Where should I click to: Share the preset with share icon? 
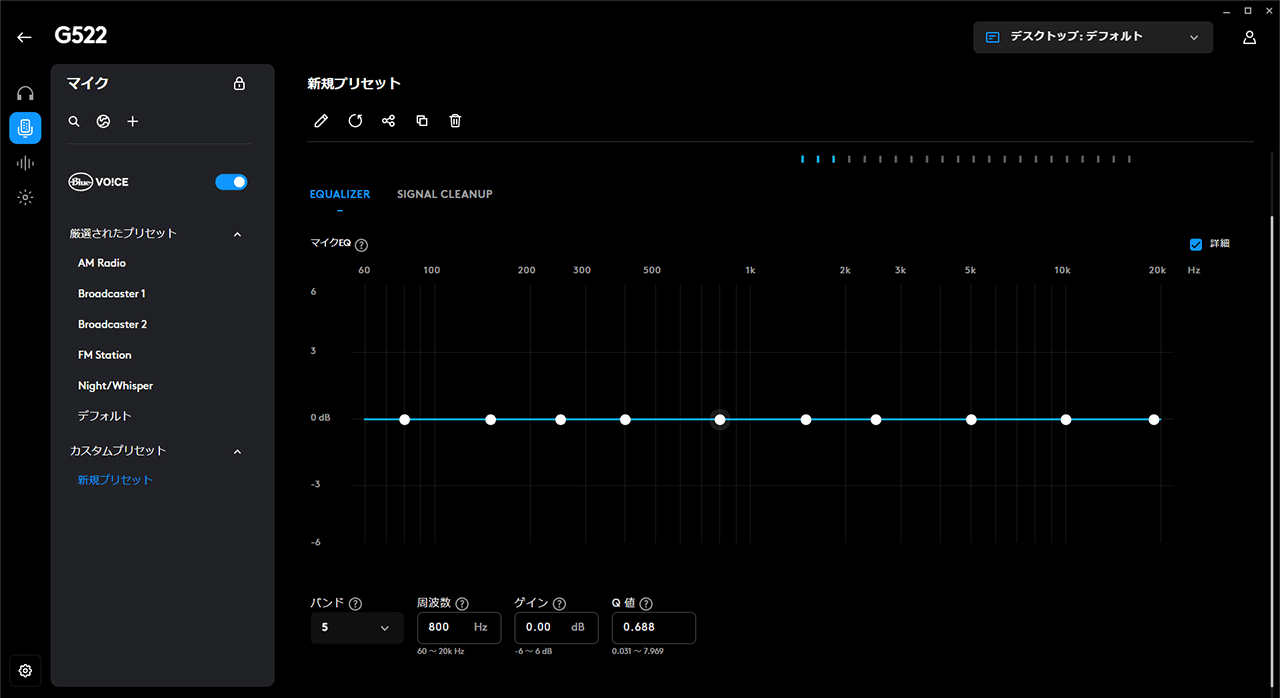point(389,121)
